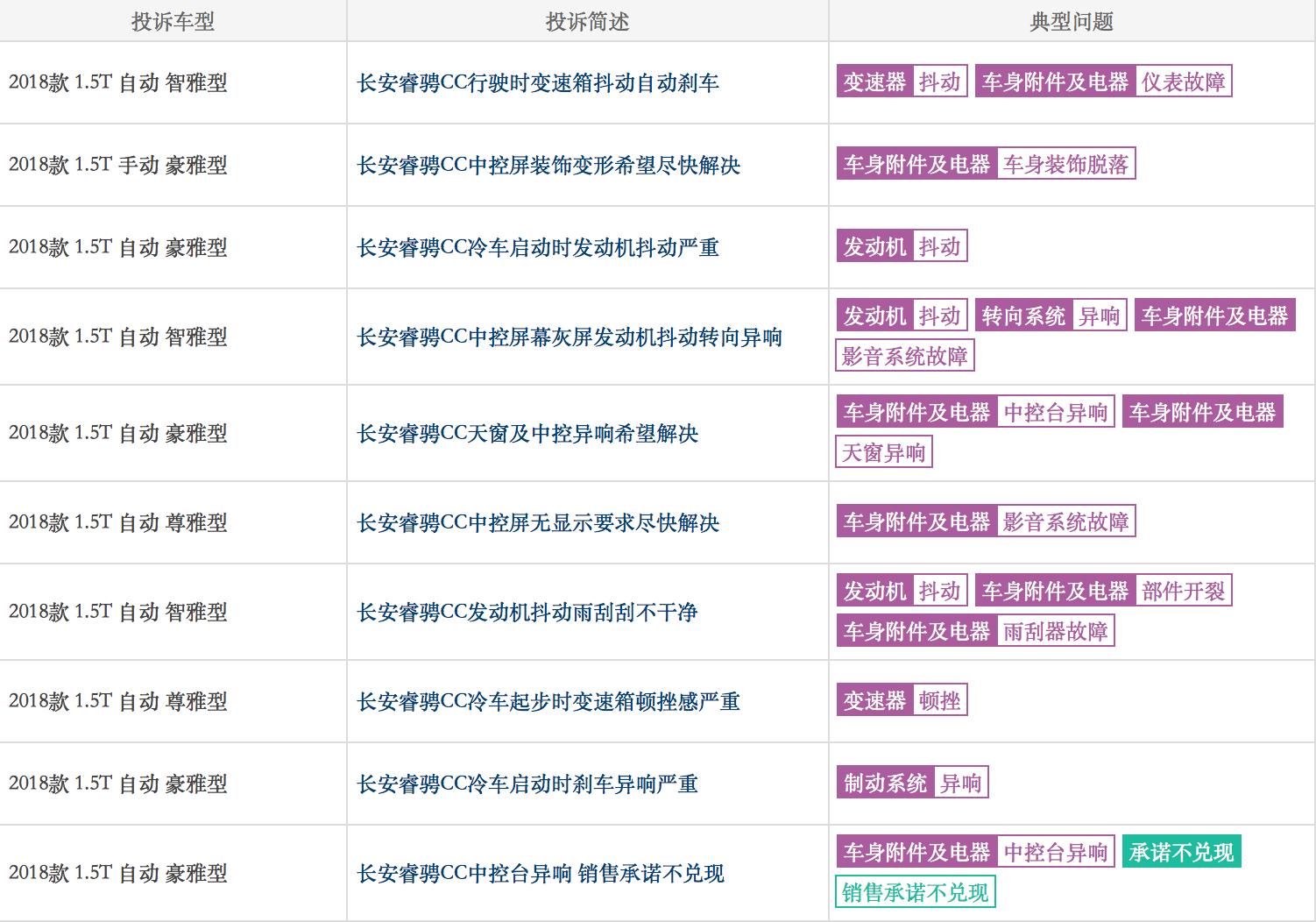Select the 车身装饰脱落 problem tag

pos(1069,163)
